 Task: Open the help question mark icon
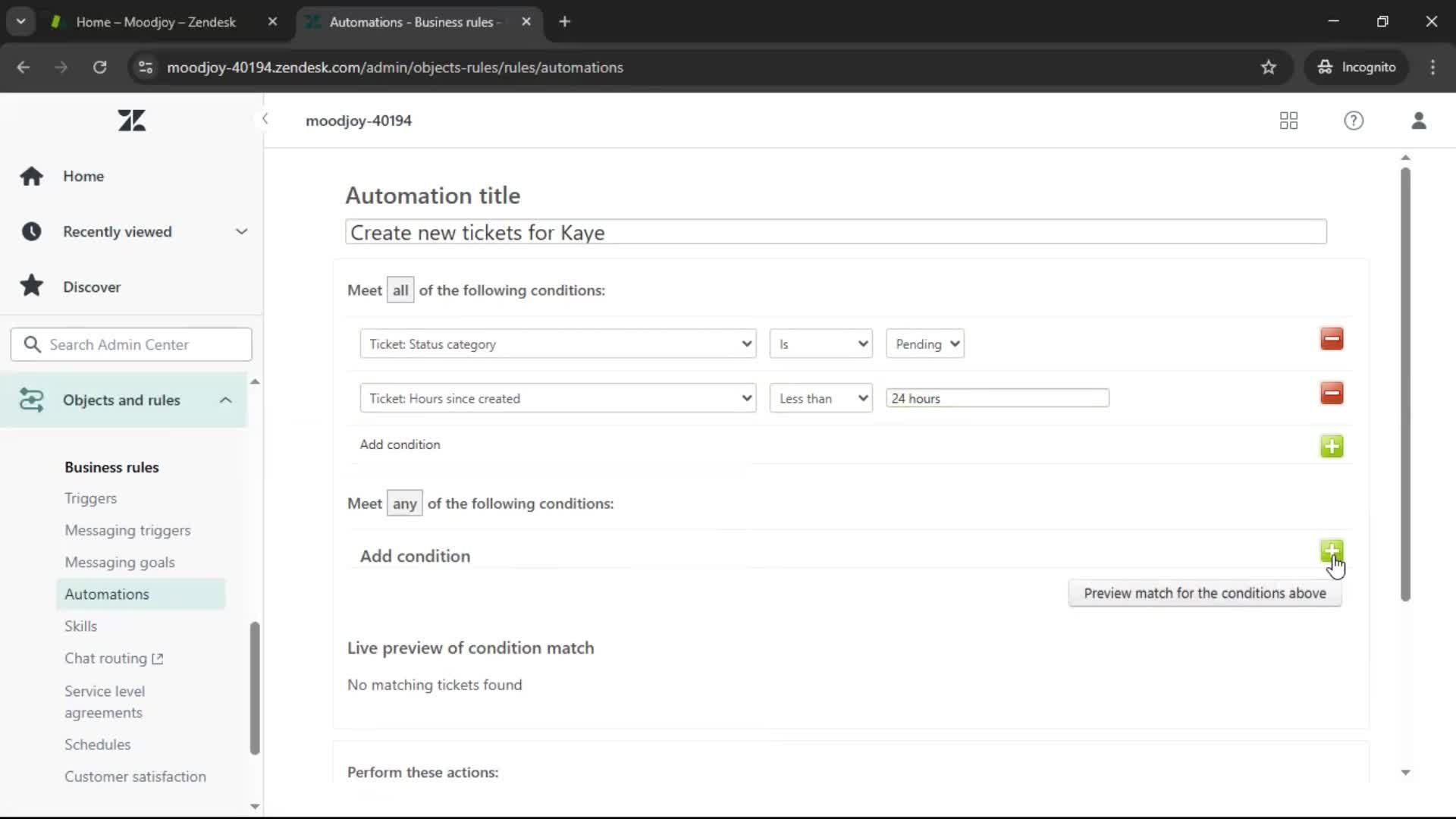1354,121
